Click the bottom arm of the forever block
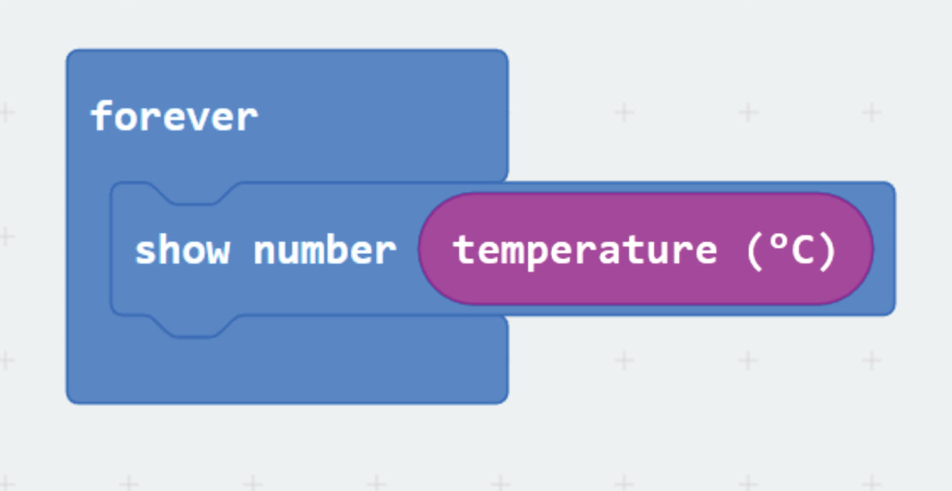This screenshot has height=491, width=952. pos(287,370)
